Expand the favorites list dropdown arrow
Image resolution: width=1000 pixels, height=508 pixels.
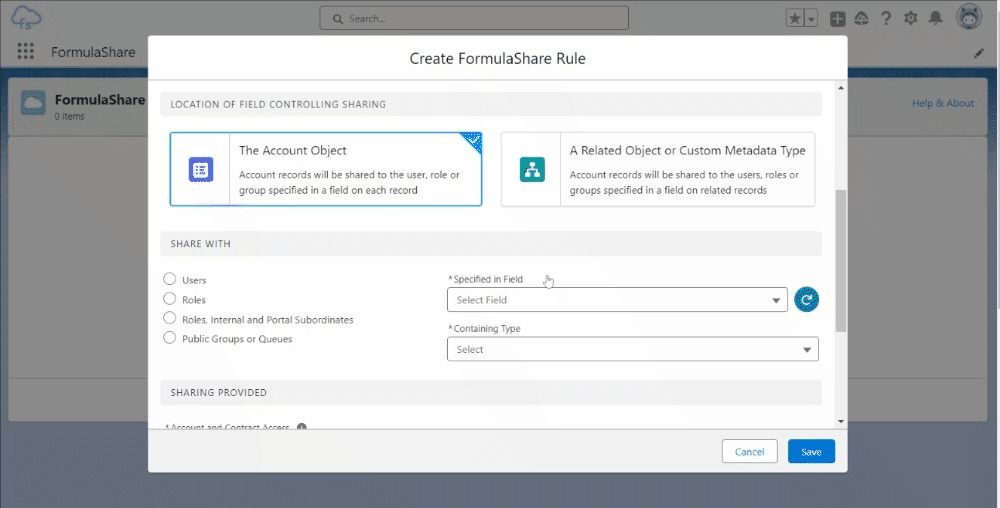pos(811,18)
